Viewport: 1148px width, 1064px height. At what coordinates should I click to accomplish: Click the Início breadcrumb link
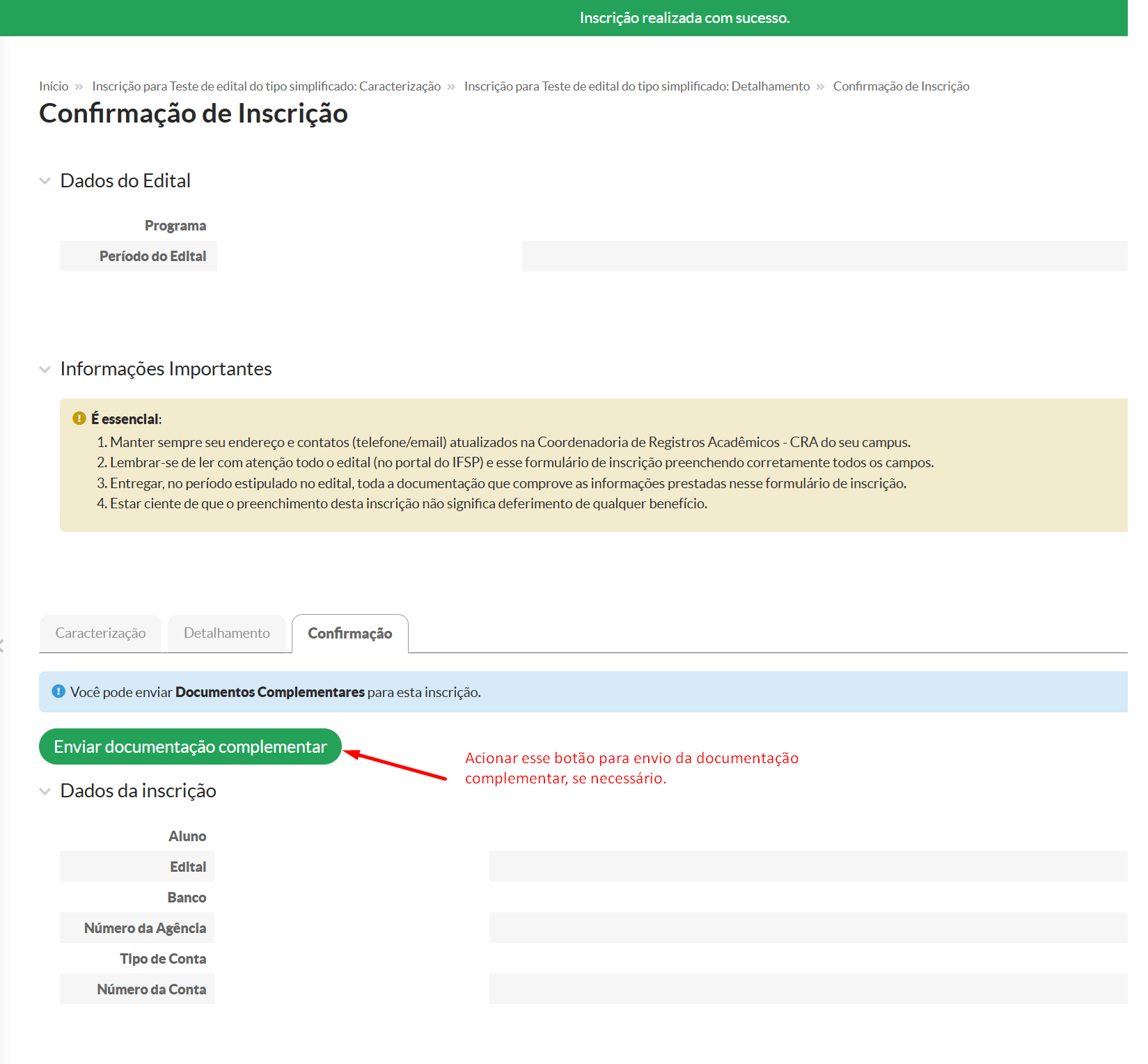(x=54, y=86)
